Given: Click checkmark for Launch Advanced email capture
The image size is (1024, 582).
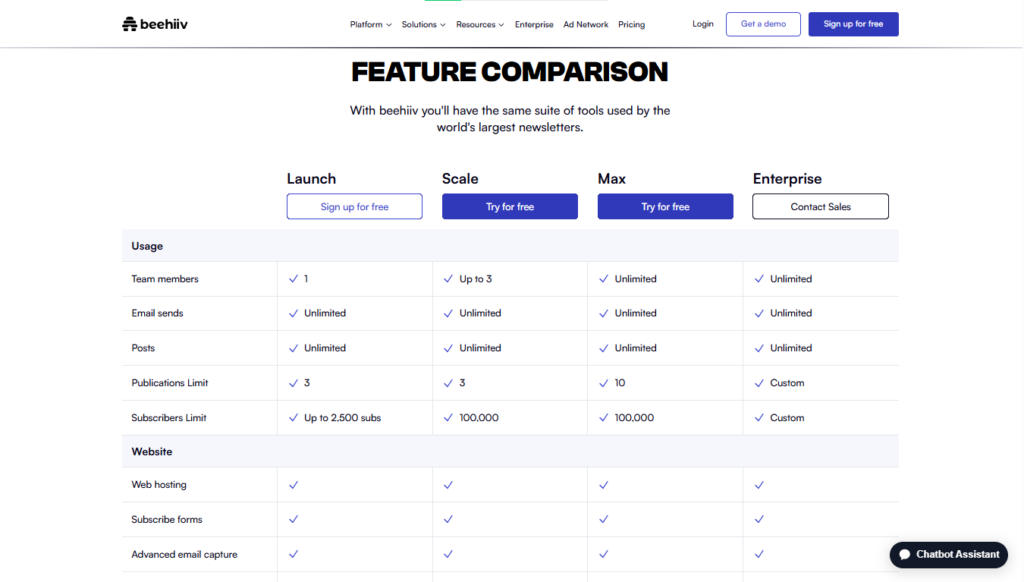Looking at the screenshot, I should pos(293,554).
